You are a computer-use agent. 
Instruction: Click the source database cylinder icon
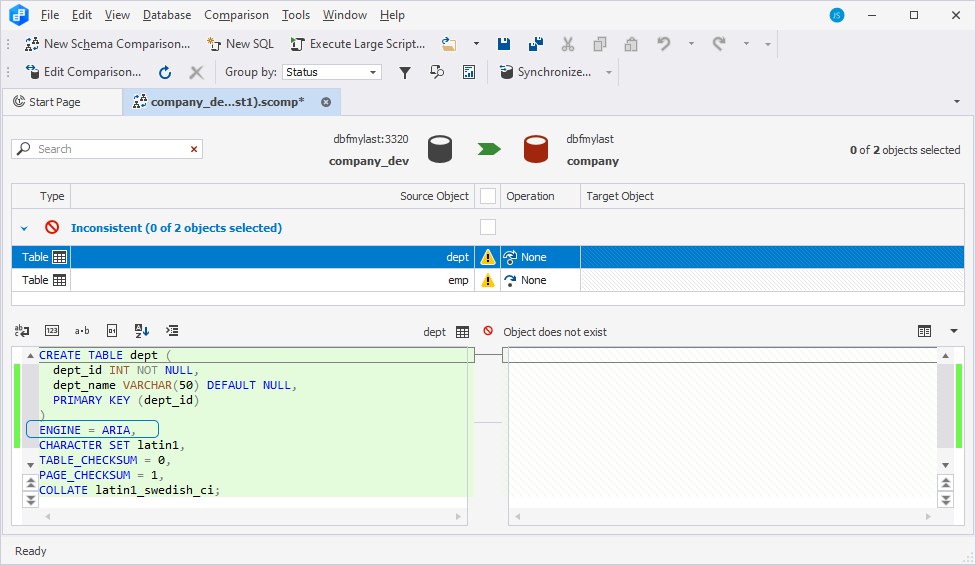tap(440, 150)
